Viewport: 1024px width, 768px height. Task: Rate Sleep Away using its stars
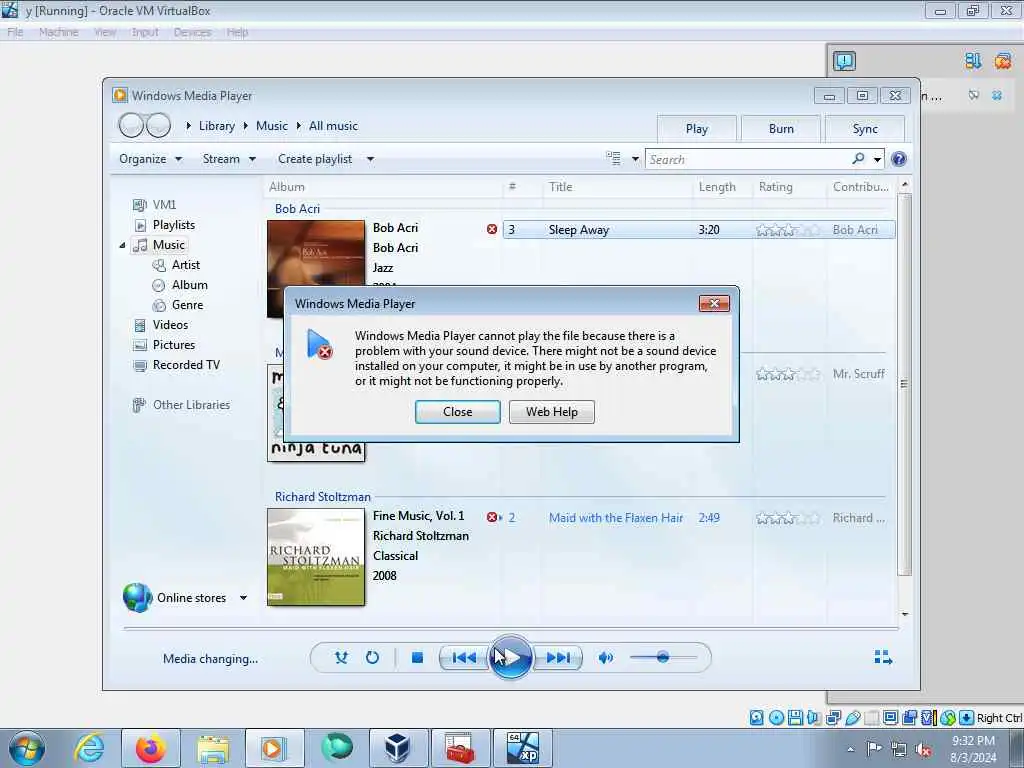(788, 230)
